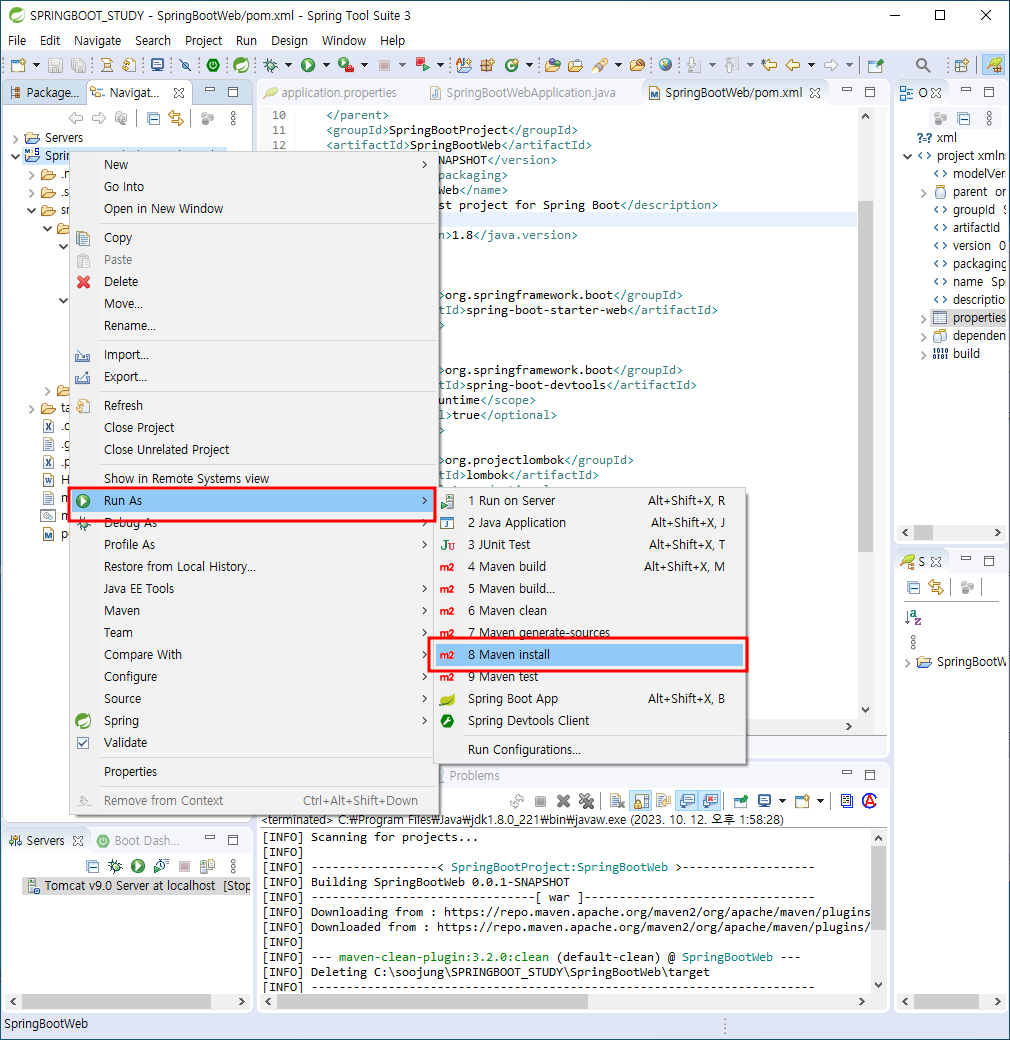The width and height of the screenshot is (1010, 1040).
Task: Click Refresh in the context menu
Action: pyautogui.click(x=254, y=406)
